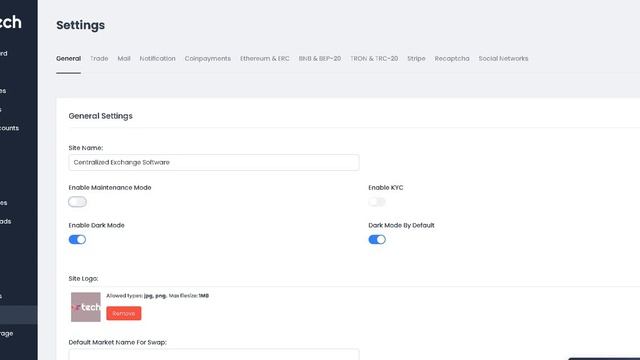The width and height of the screenshot is (640, 360).
Task: Click the 'Allowed types: jpg, png' text
Action: pos(136,296)
